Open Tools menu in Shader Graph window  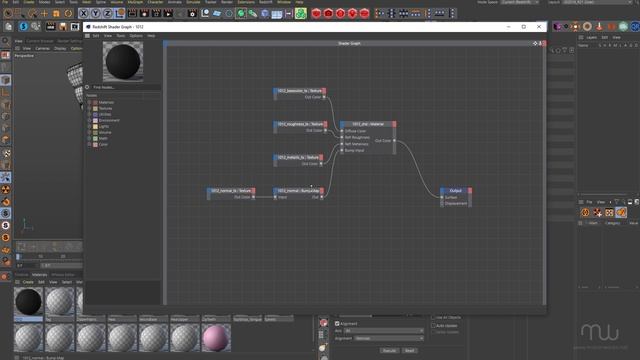[x=121, y=36]
